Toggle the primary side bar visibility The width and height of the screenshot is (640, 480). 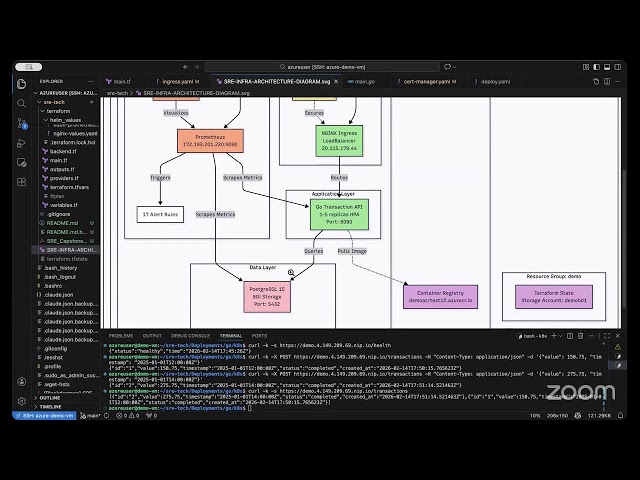click(597, 67)
